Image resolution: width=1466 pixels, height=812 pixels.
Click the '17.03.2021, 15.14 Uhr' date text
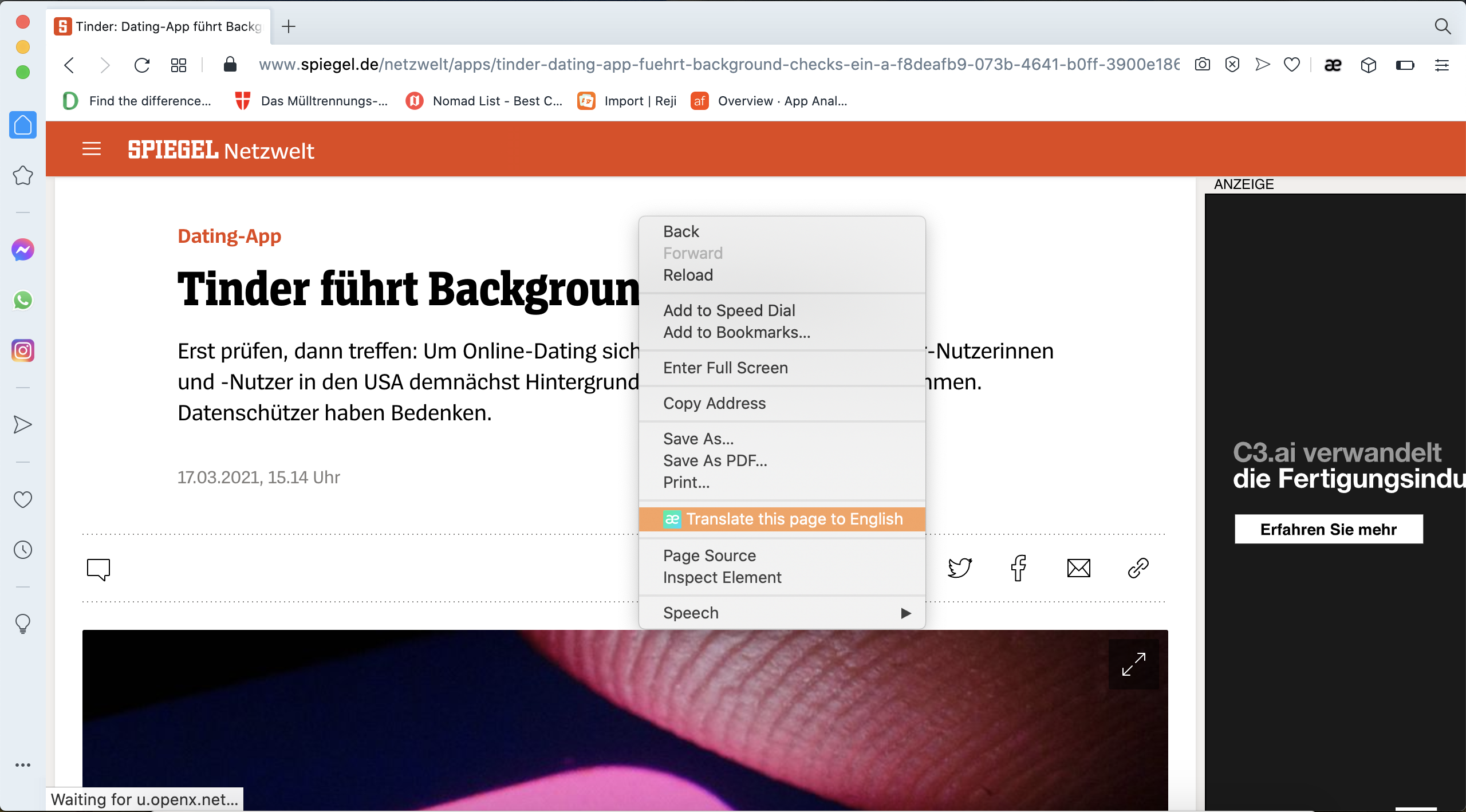click(x=259, y=478)
